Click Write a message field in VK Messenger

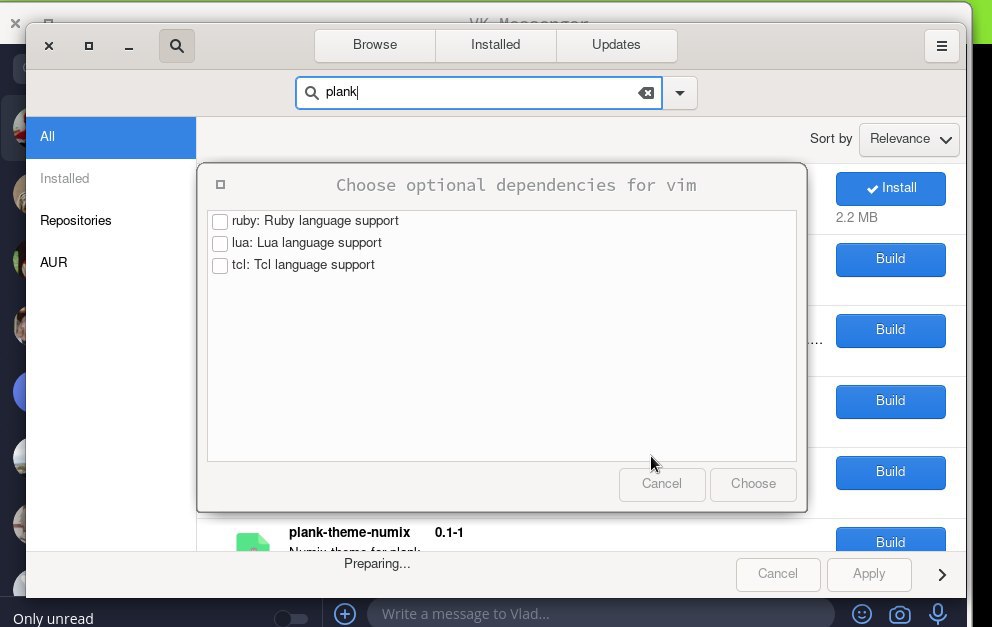[x=601, y=614]
